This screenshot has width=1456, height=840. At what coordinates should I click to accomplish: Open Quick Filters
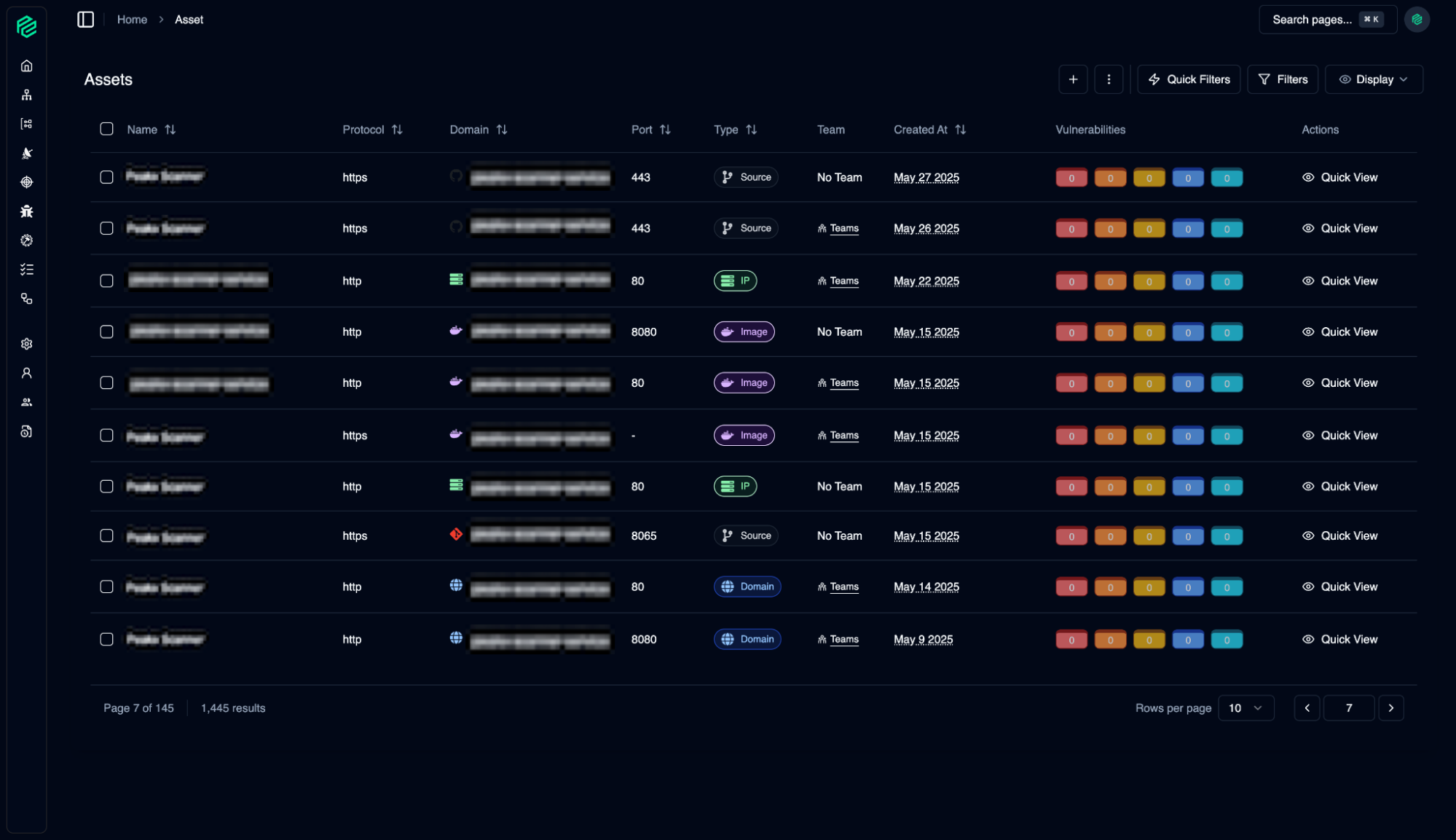pos(1189,79)
